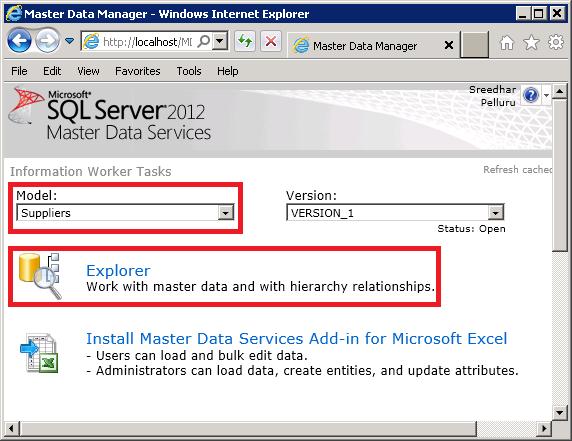Image resolution: width=572 pixels, height=441 pixels.
Task: Click the Explorer database magnifier icon
Action: (39, 276)
